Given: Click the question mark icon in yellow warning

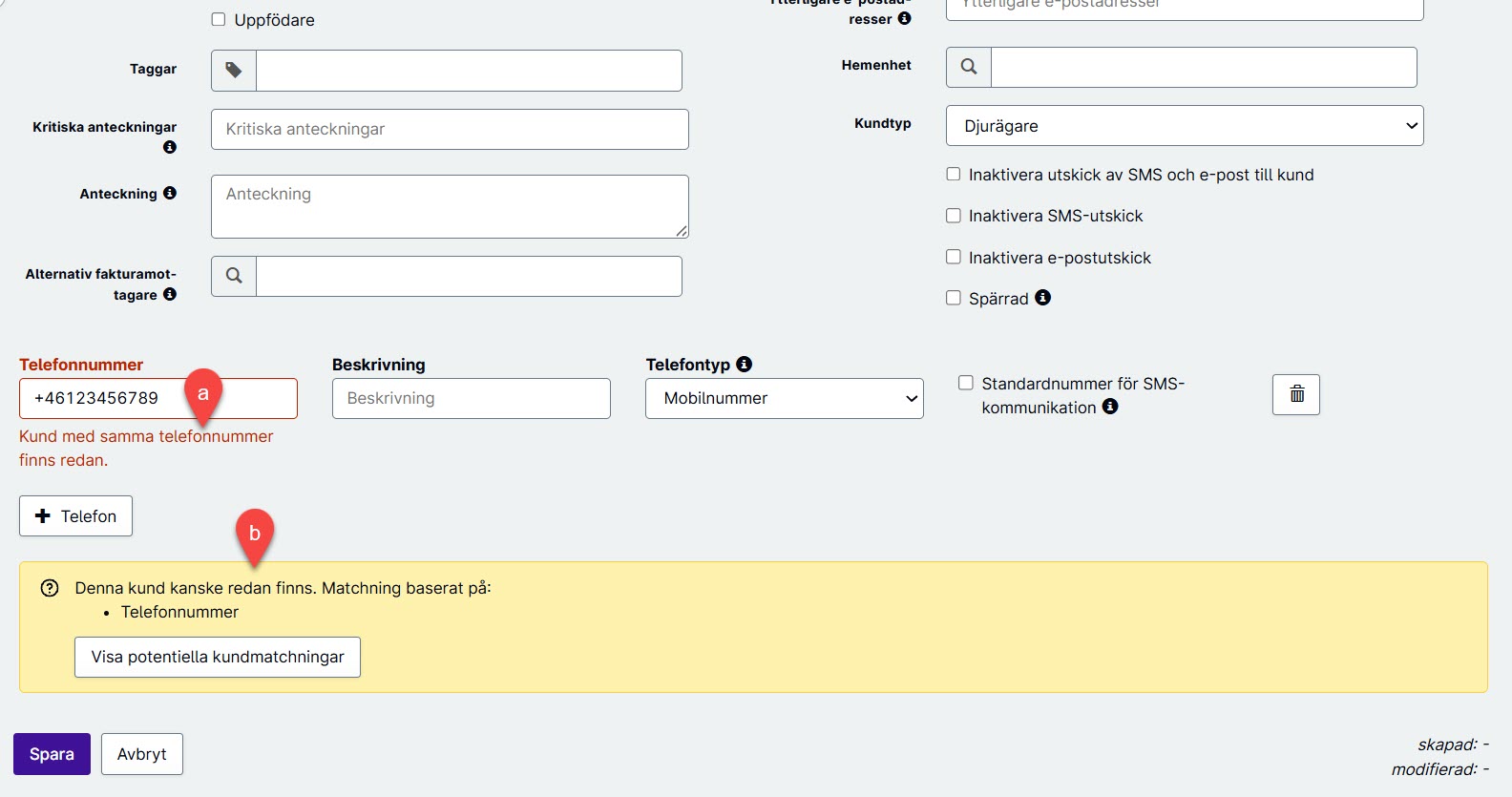Looking at the screenshot, I should pyautogui.click(x=50, y=588).
